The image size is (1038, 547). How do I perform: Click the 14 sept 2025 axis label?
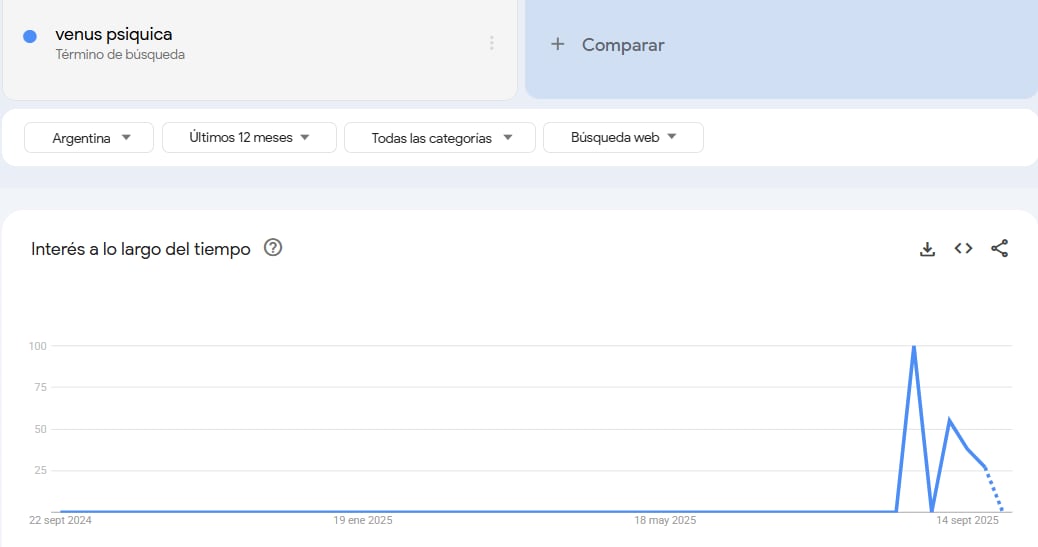967,521
